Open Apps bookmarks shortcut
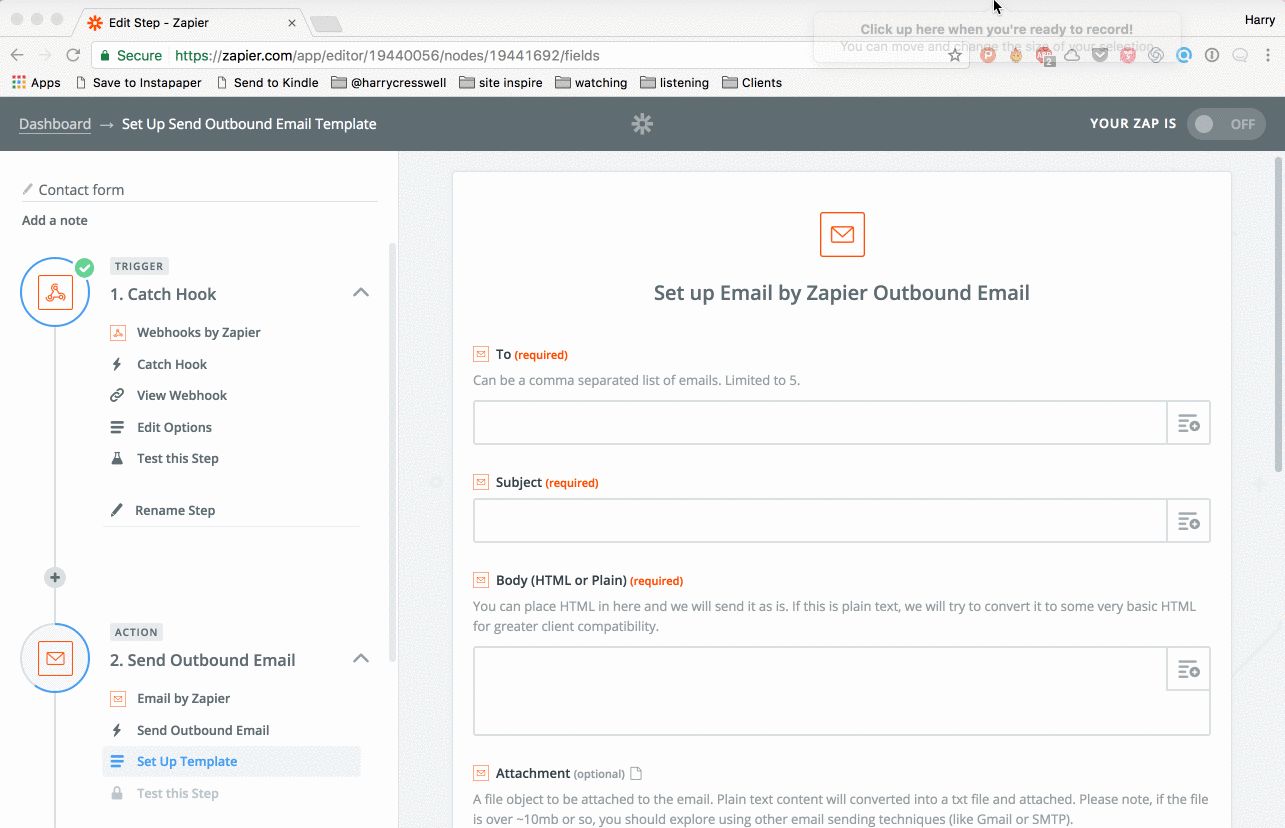Viewport: 1285px width, 828px height. pos(36,83)
